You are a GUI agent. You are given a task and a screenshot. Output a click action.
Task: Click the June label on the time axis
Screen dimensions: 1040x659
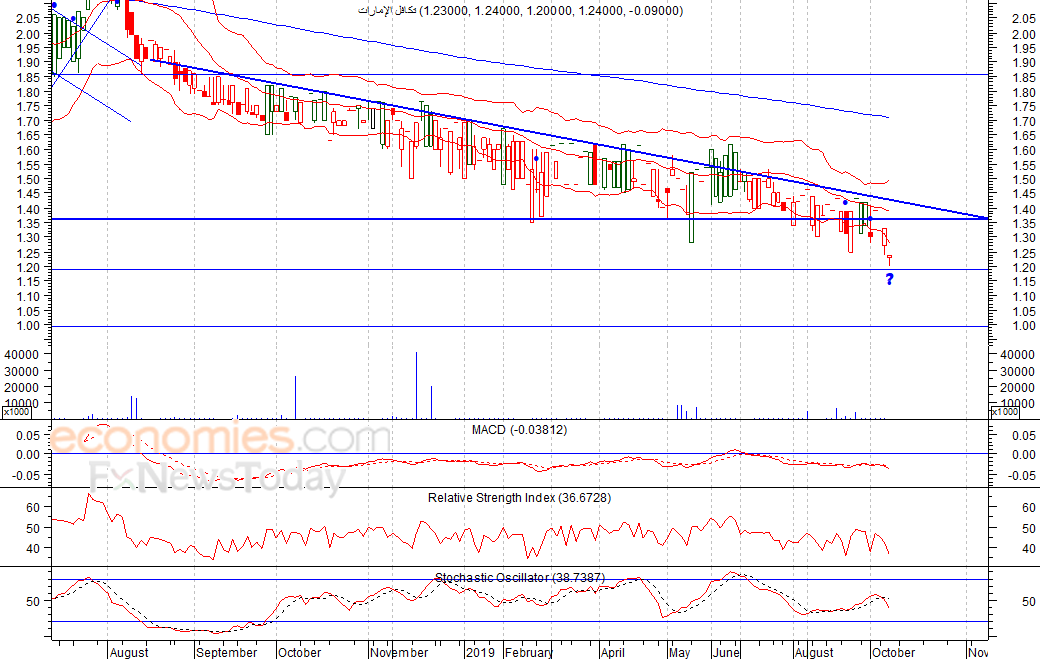(726, 652)
